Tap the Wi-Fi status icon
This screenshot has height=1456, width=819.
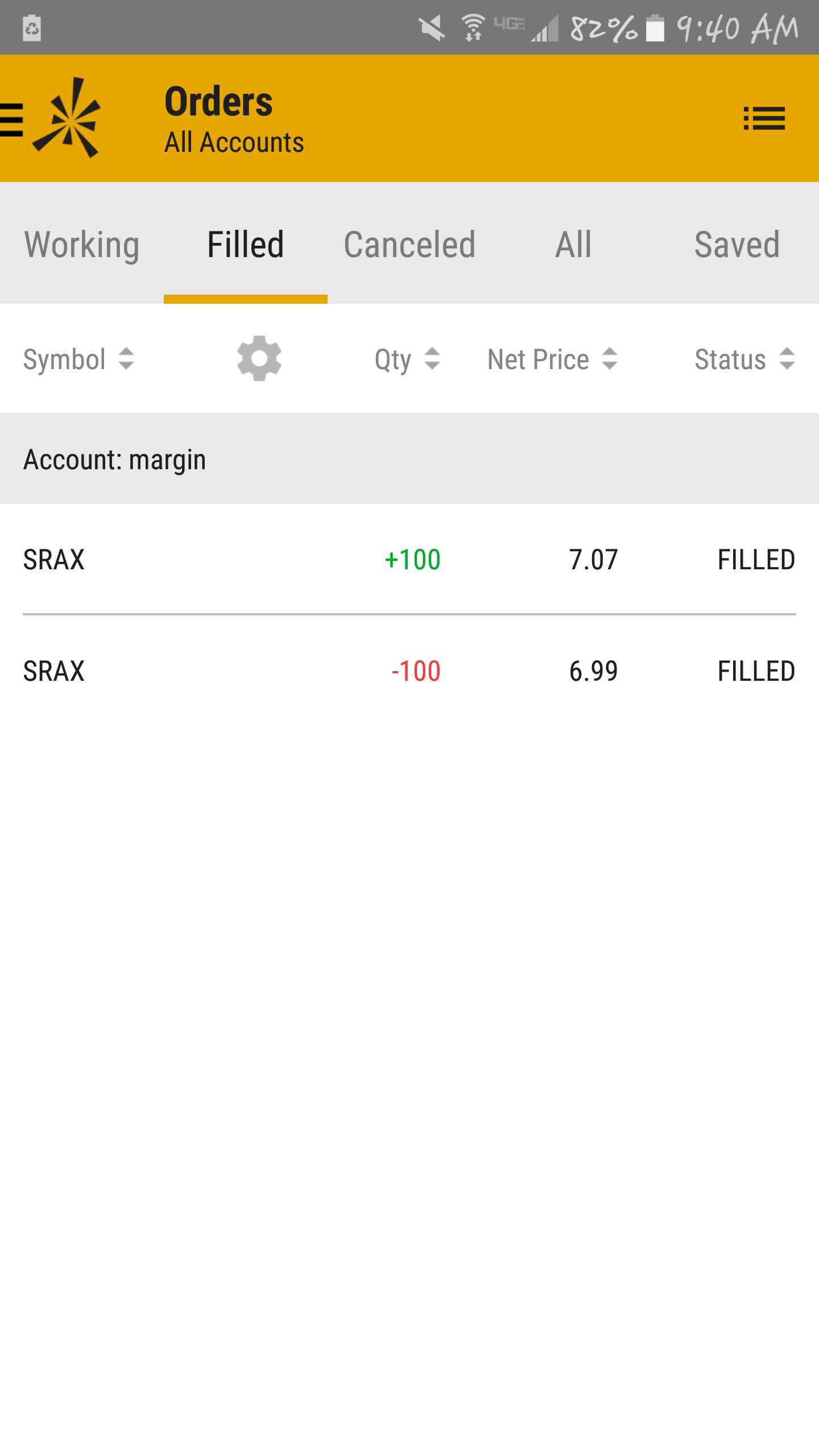pos(473,28)
